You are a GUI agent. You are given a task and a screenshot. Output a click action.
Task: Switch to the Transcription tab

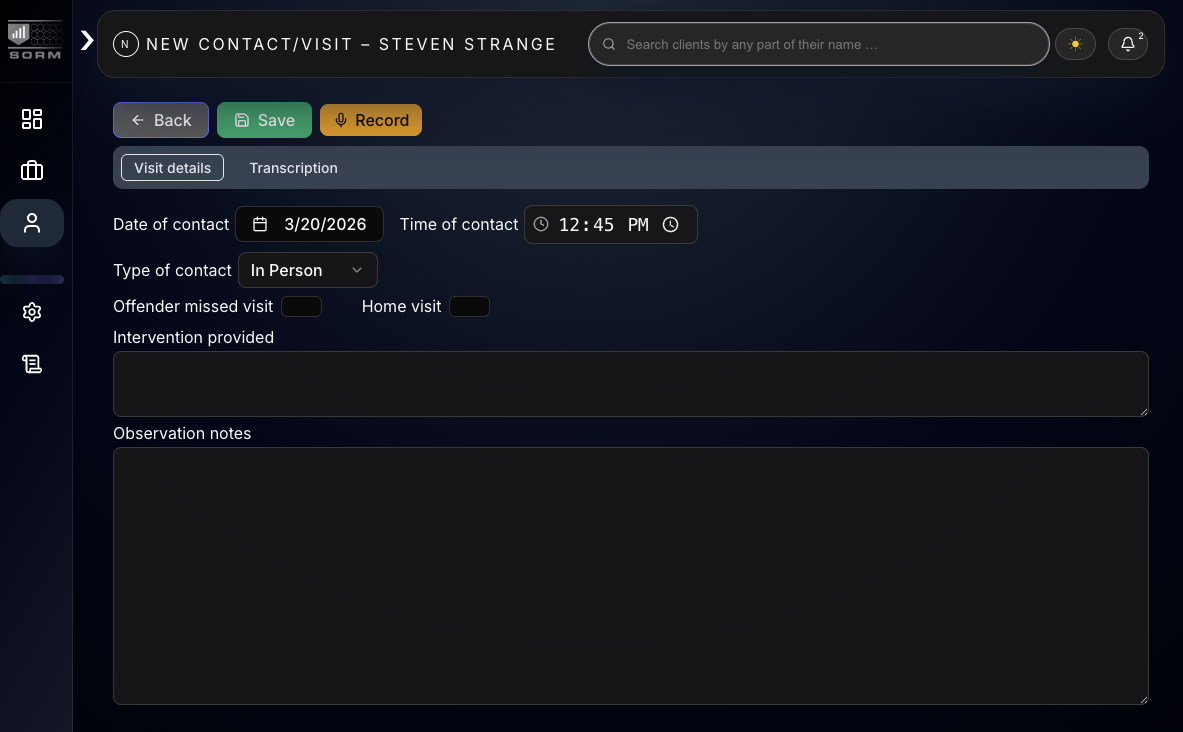[x=293, y=167]
